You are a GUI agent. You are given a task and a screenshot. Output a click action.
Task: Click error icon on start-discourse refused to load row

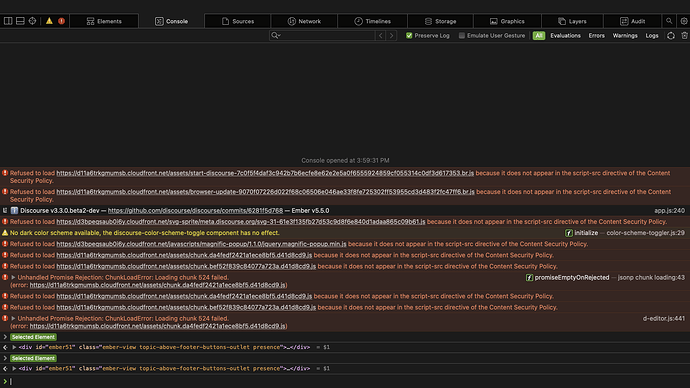pos(5,173)
